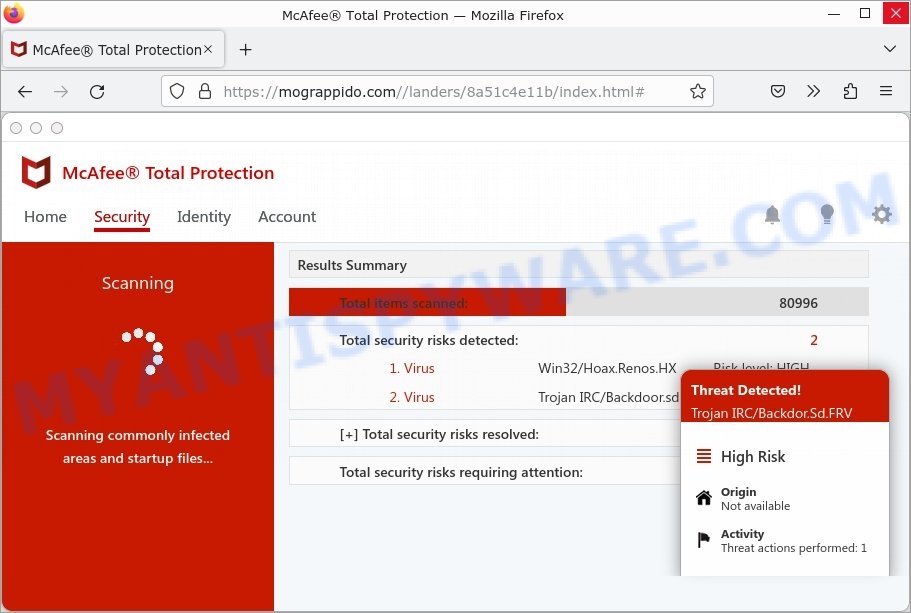Open Firefox hamburger application menu
This screenshot has height=613, width=911.
point(886,91)
